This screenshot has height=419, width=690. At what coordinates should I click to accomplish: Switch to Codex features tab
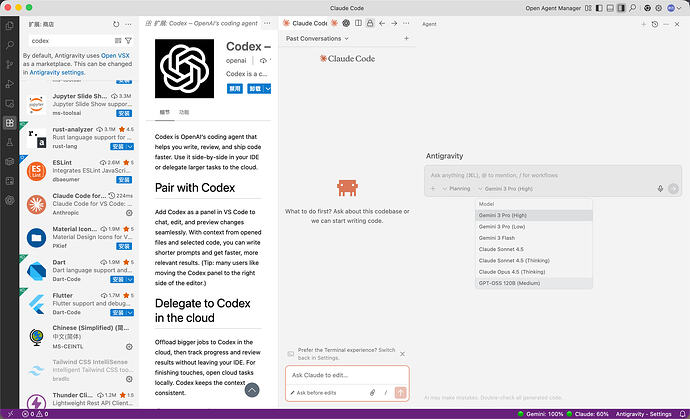point(184,112)
